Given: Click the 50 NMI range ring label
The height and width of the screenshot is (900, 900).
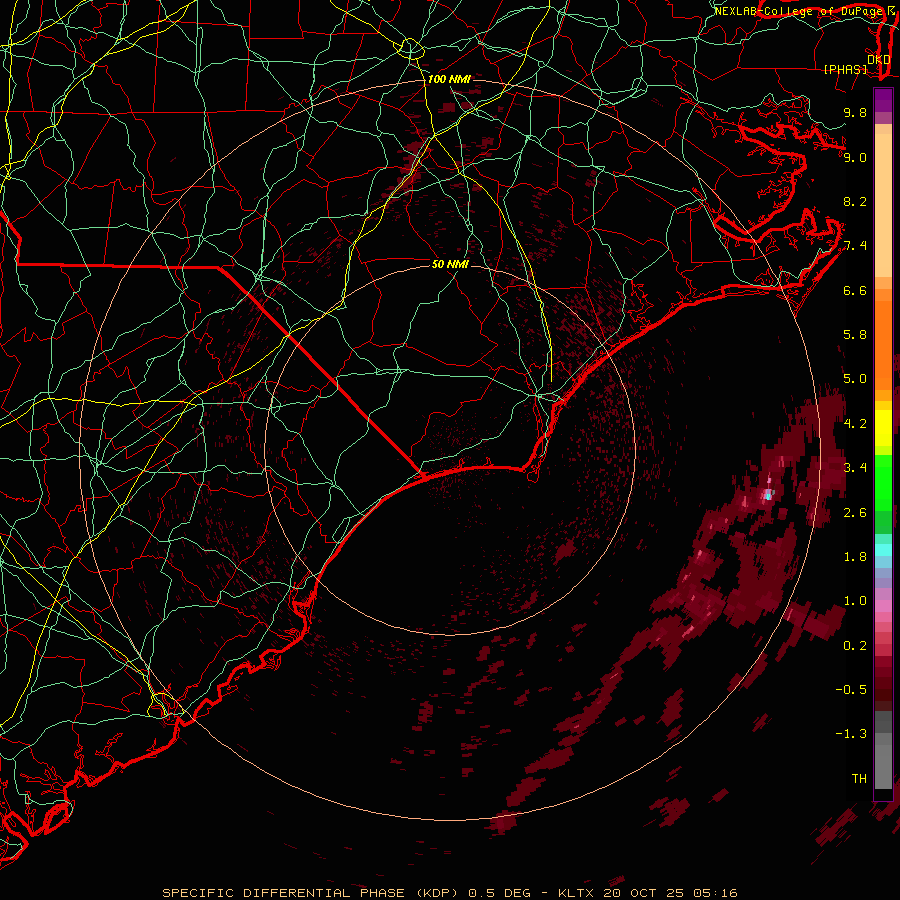Looking at the screenshot, I should (451, 264).
